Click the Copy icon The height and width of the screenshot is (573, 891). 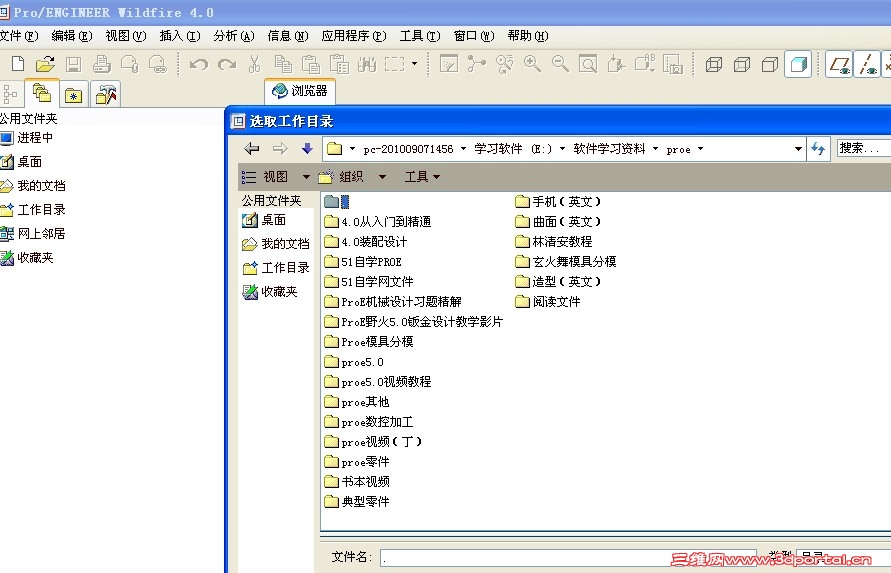pyautogui.click(x=282, y=64)
